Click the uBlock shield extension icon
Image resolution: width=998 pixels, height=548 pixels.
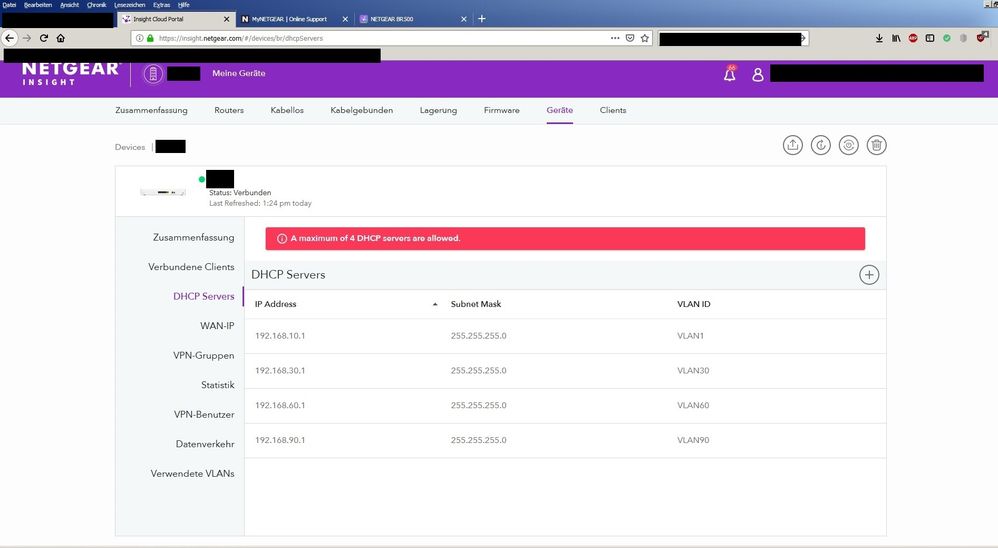point(981,38)
